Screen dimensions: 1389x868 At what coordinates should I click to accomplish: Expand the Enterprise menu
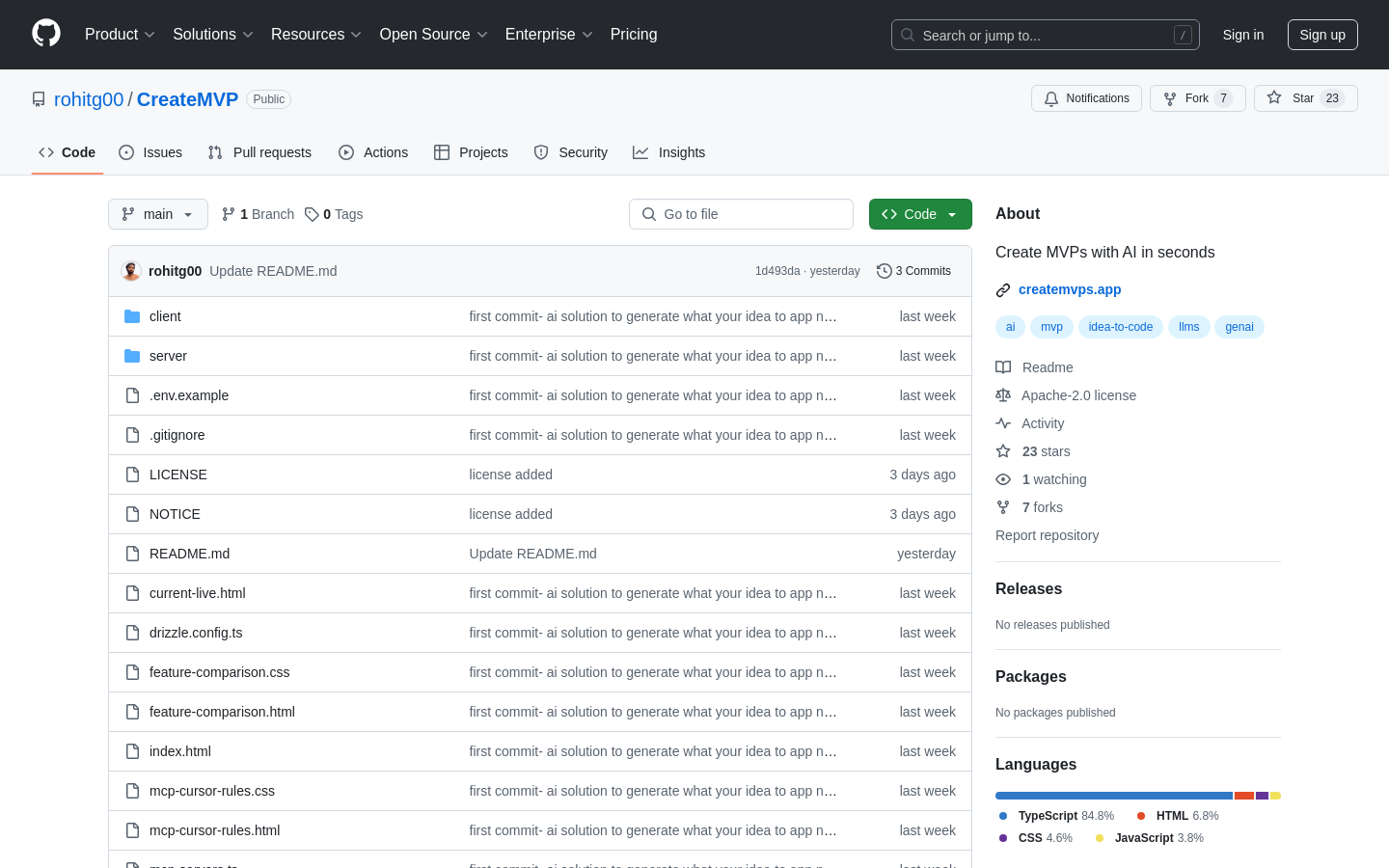click(549, 35)
